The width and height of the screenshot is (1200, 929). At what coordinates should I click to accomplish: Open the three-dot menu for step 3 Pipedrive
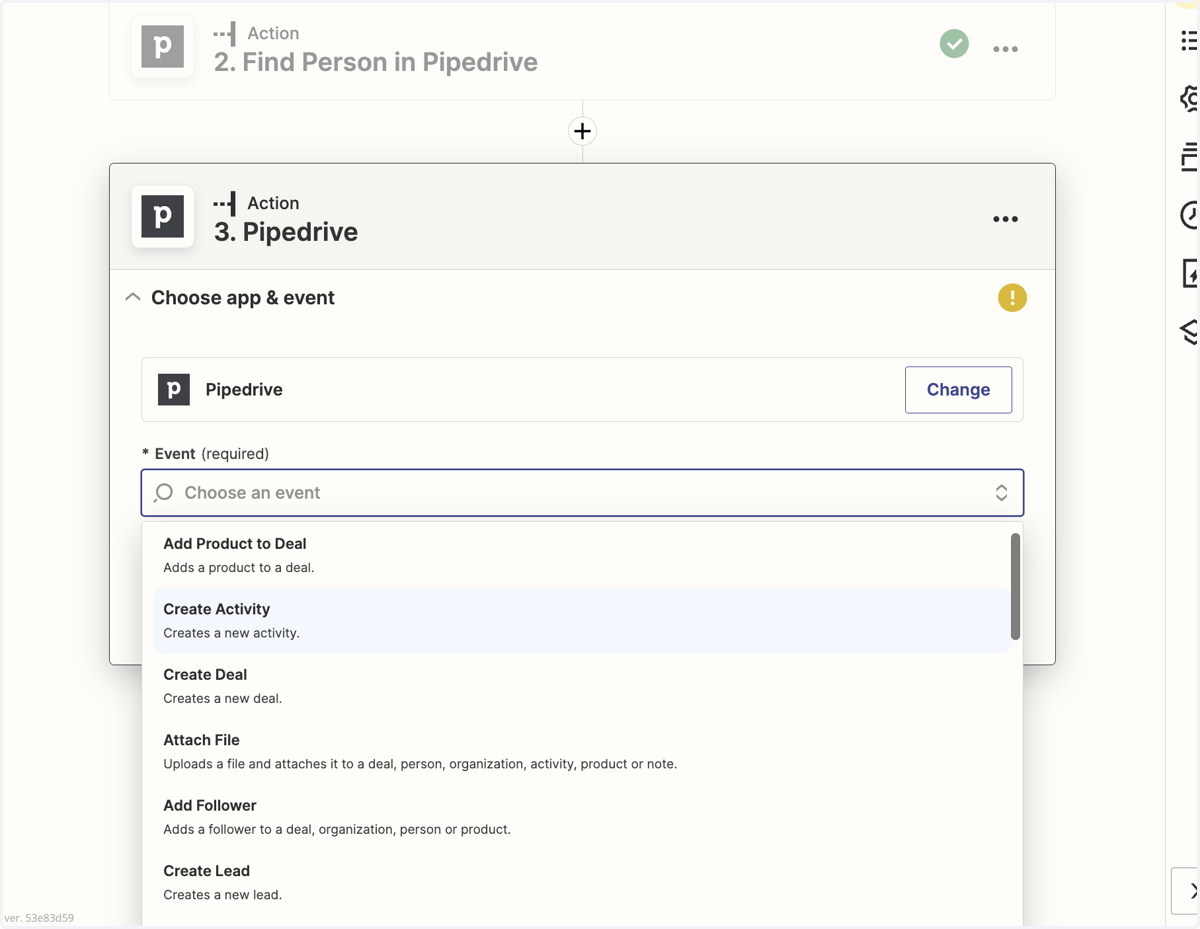[x=1005, y=219]
